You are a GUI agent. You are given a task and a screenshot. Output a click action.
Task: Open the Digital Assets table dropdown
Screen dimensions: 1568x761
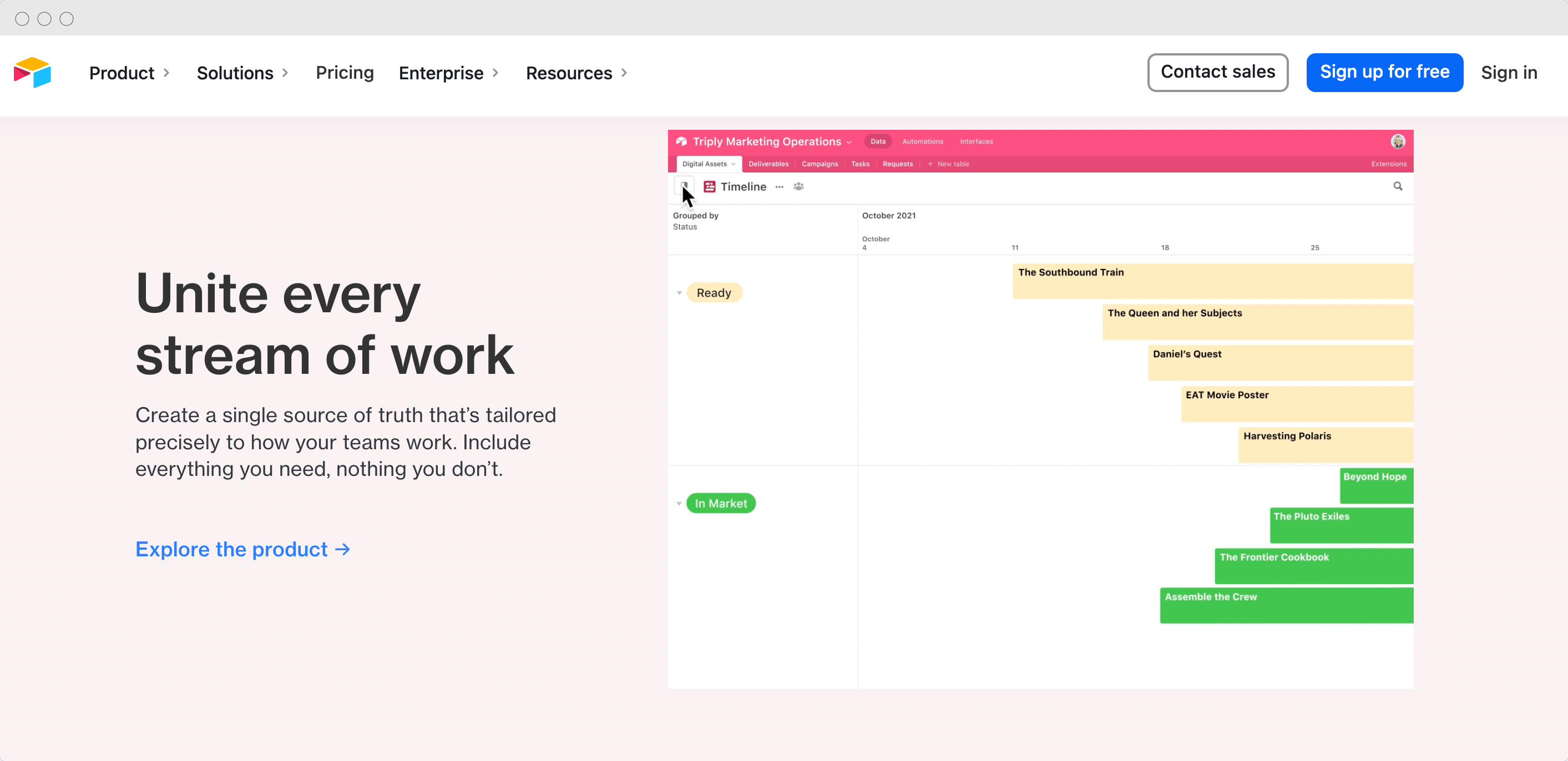coord(709,164)
